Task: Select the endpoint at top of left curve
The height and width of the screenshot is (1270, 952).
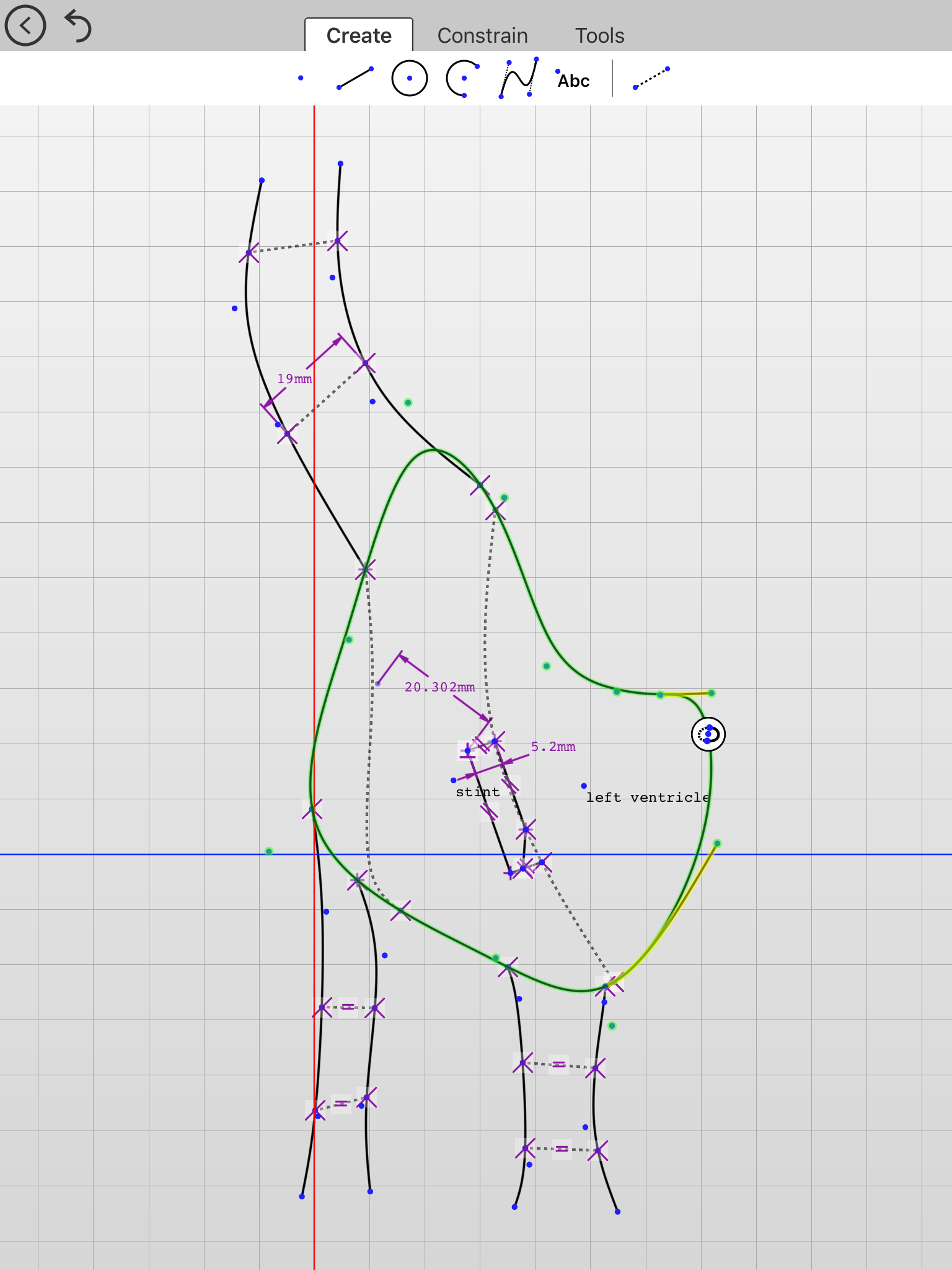Action: click(262, 180)
